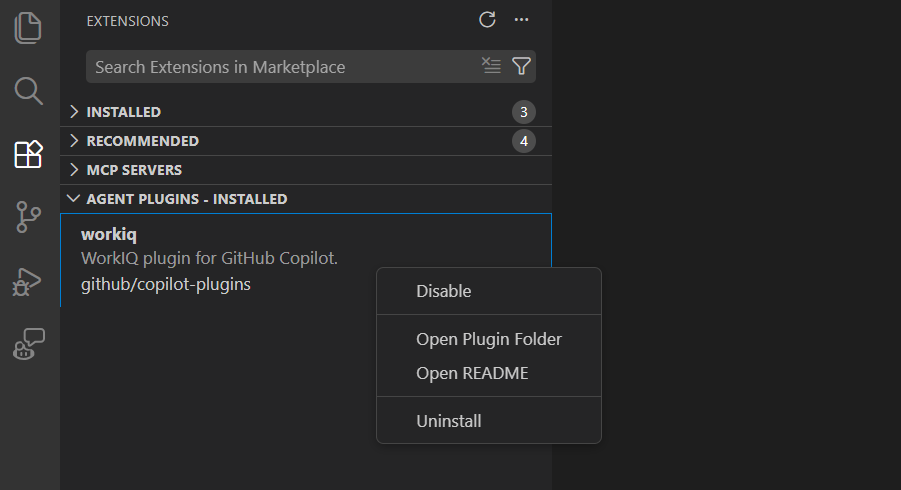Viewport: 901px width, 490px height.
Task: Refresh the extensions list
Action: [x=487, y=20]
